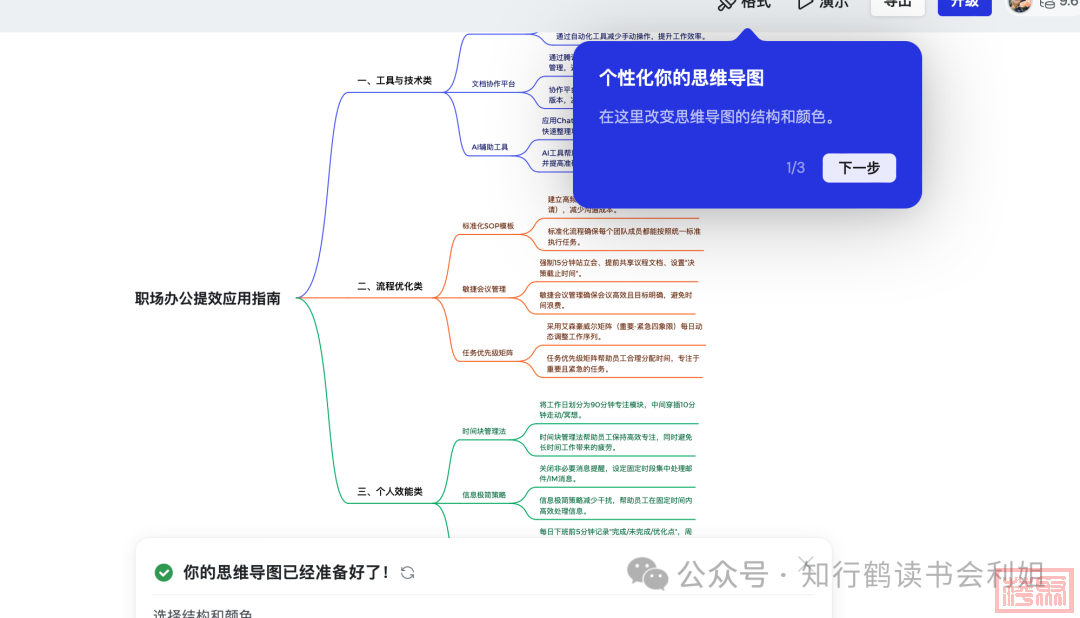Click the credits coin icon

click(x=1046, y=3)
